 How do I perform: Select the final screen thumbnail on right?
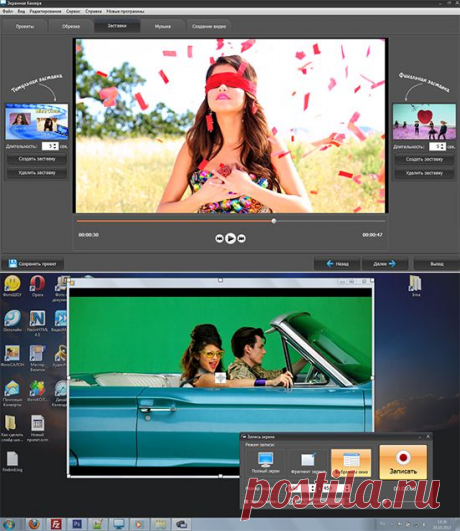(424, 122)
